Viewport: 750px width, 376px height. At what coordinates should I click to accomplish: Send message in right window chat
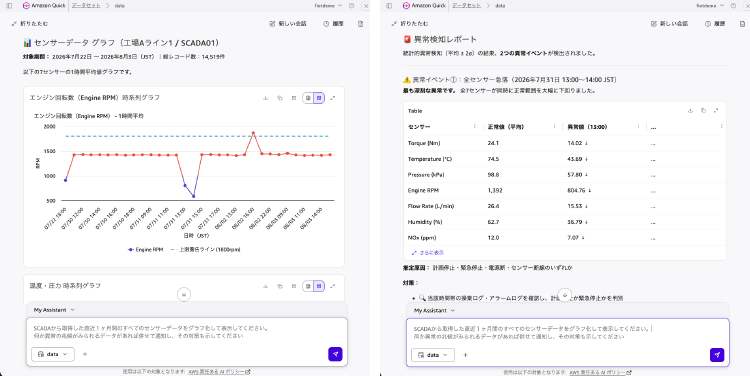(717, 354)
